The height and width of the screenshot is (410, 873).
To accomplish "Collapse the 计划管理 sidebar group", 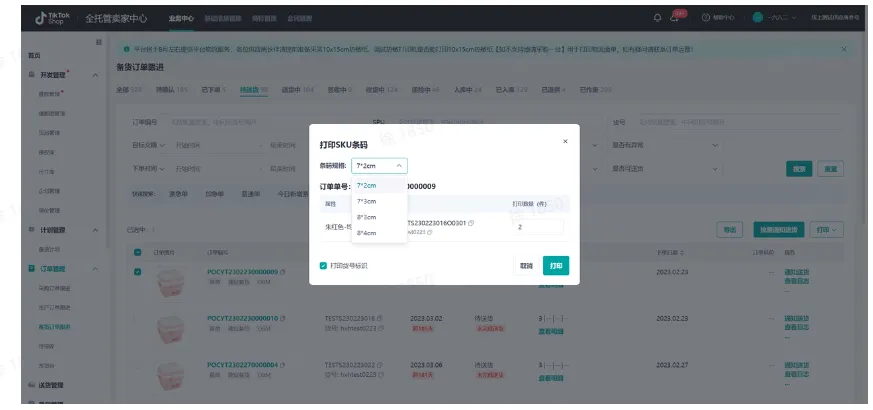I will (95, 230).
